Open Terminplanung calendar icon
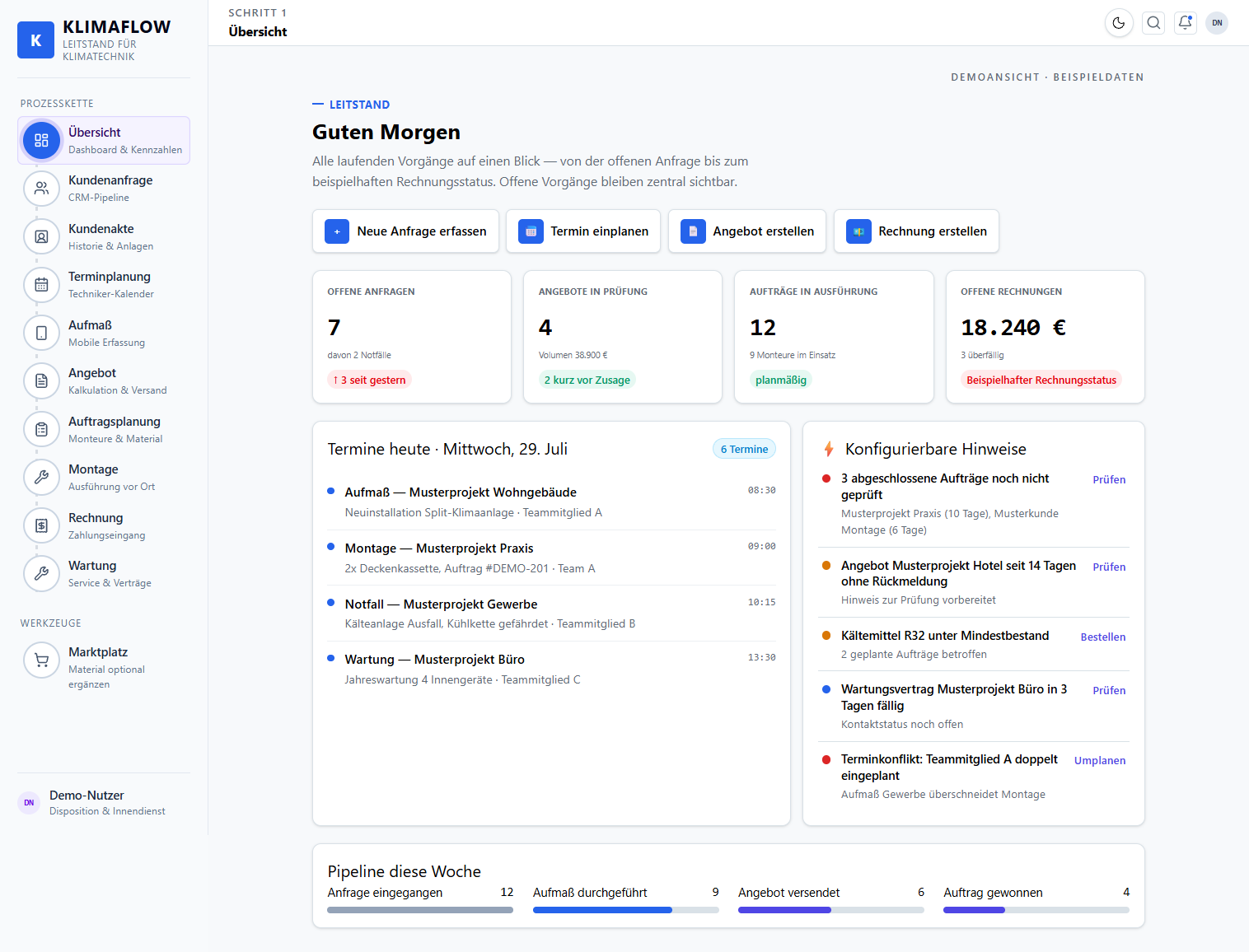Screen dimensions: 1249x952 pyautogui.click(x=41, y=285)
